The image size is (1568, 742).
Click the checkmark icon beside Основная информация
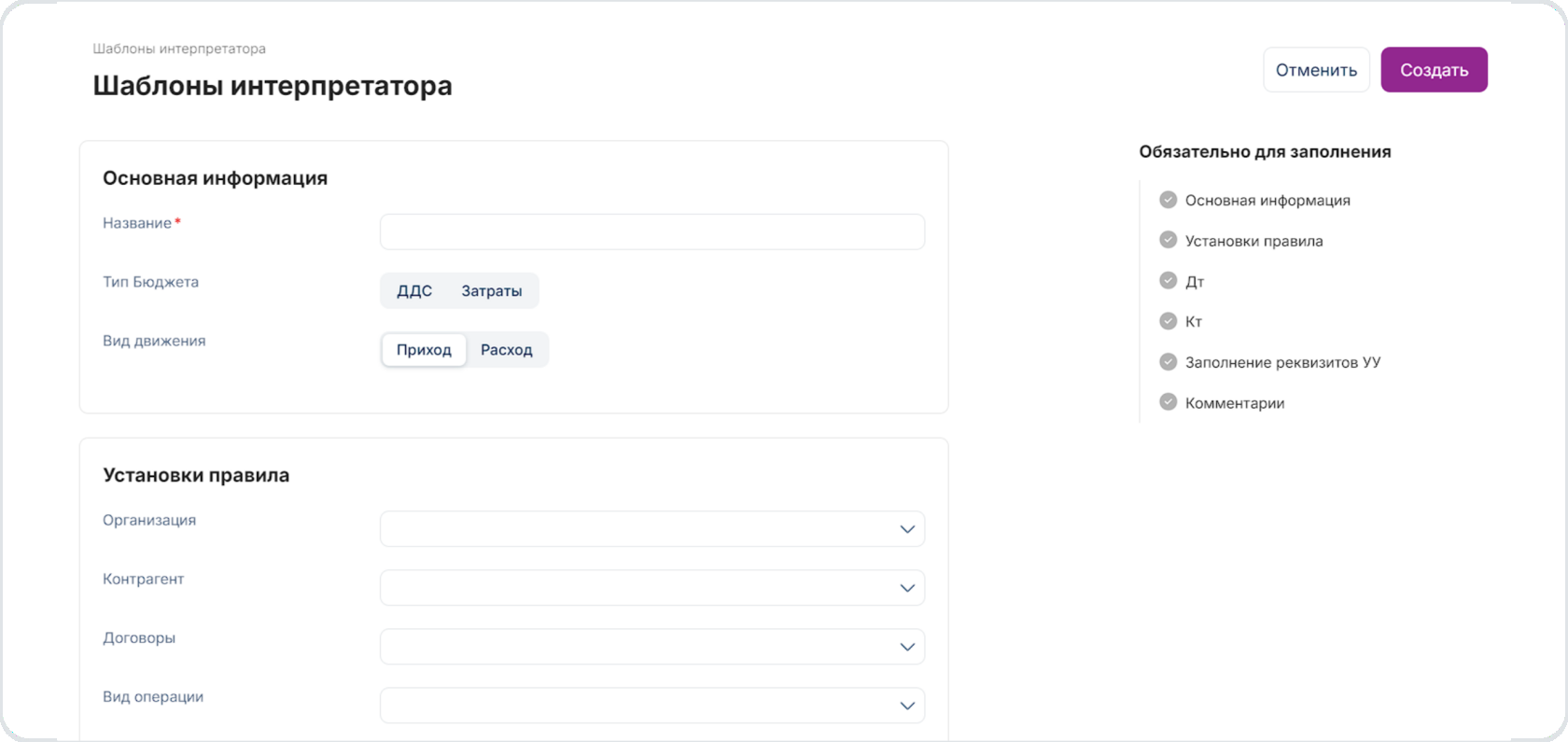coord(1168,200)
